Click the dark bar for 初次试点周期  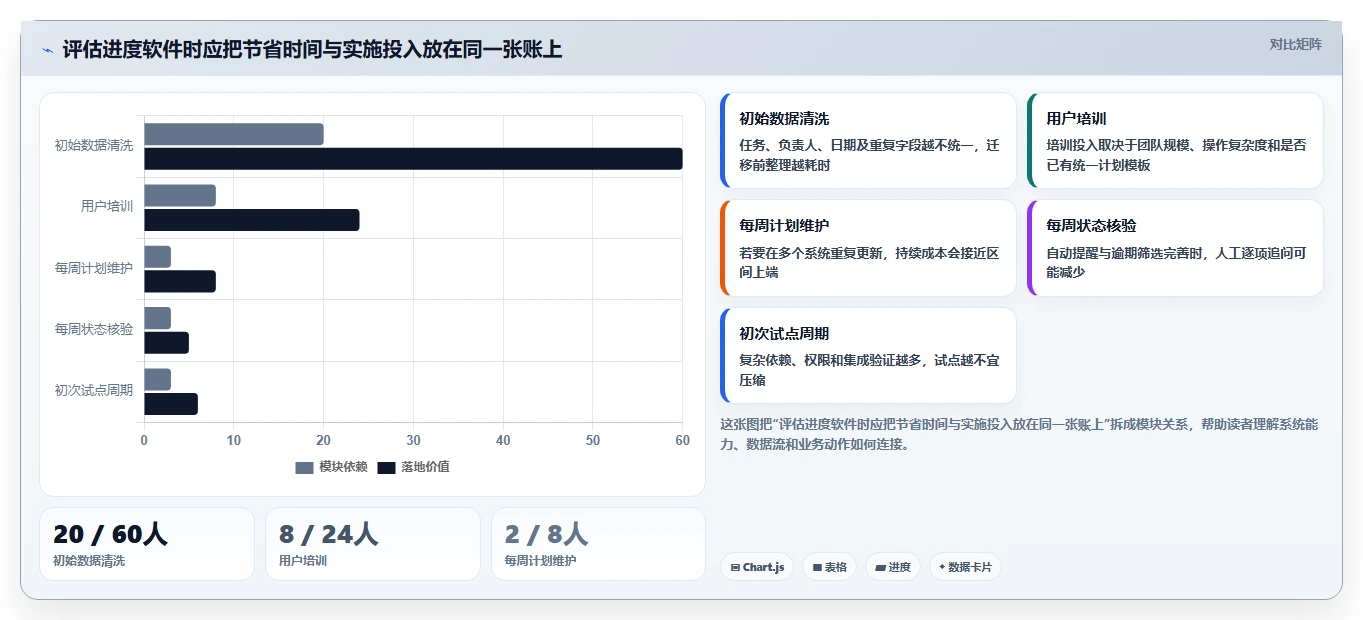[x=171, y=404]
